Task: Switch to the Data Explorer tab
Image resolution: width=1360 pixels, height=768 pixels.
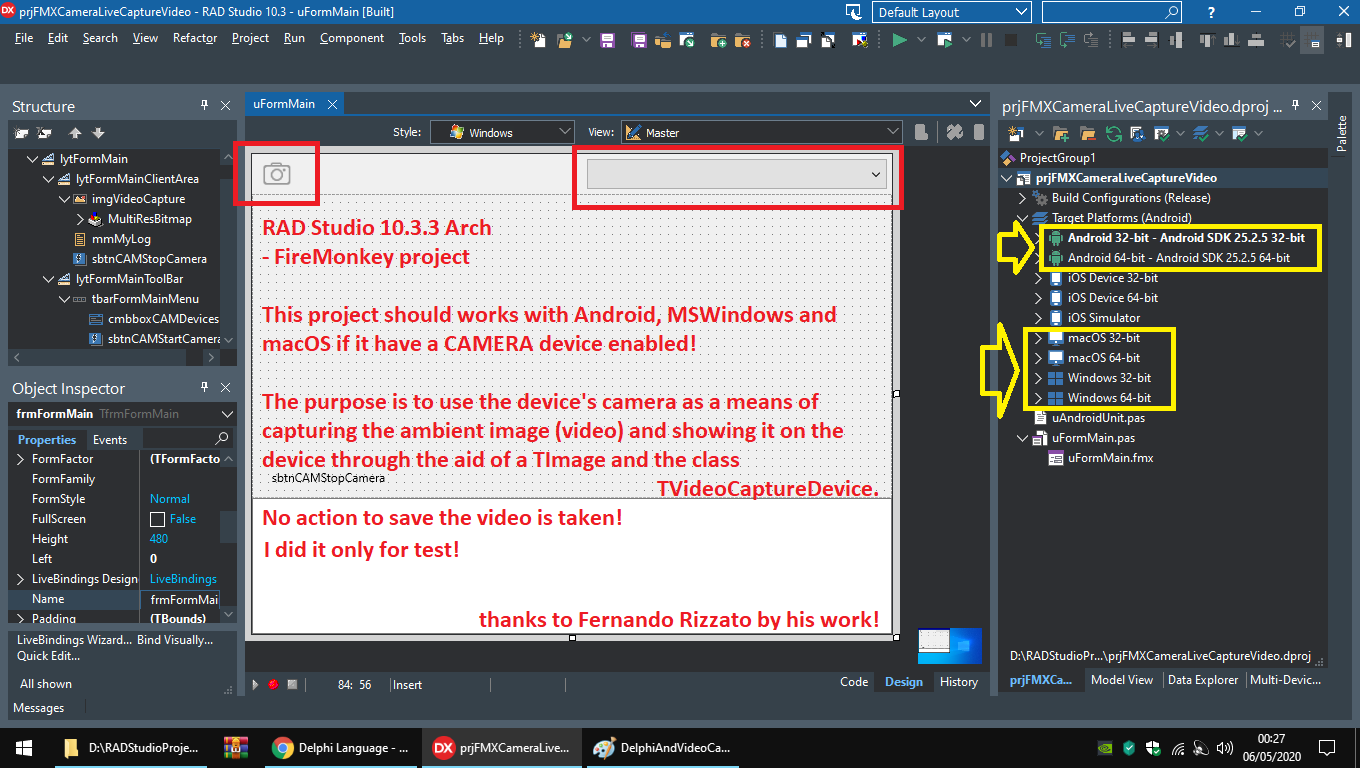Action: coord(1203,680)
